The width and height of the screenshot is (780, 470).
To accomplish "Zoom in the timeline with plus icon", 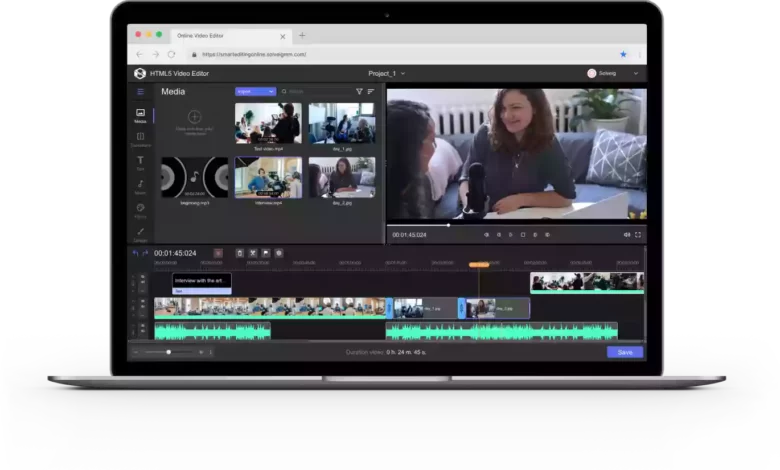I will pyautogui.click(x=201, y=352).
